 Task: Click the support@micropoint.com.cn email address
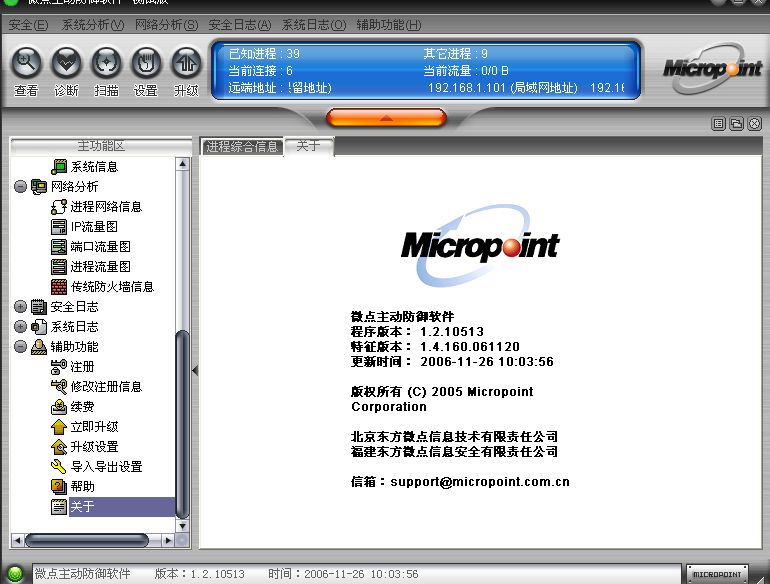[480, 482]
